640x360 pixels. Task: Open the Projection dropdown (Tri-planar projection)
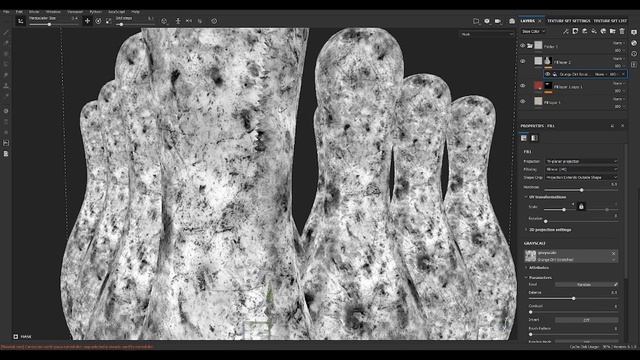(x=581, y=161)
